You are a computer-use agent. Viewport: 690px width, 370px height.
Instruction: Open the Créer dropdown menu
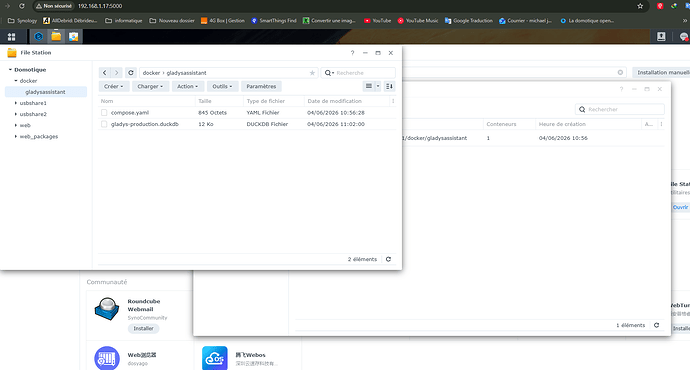coord(114,86)
